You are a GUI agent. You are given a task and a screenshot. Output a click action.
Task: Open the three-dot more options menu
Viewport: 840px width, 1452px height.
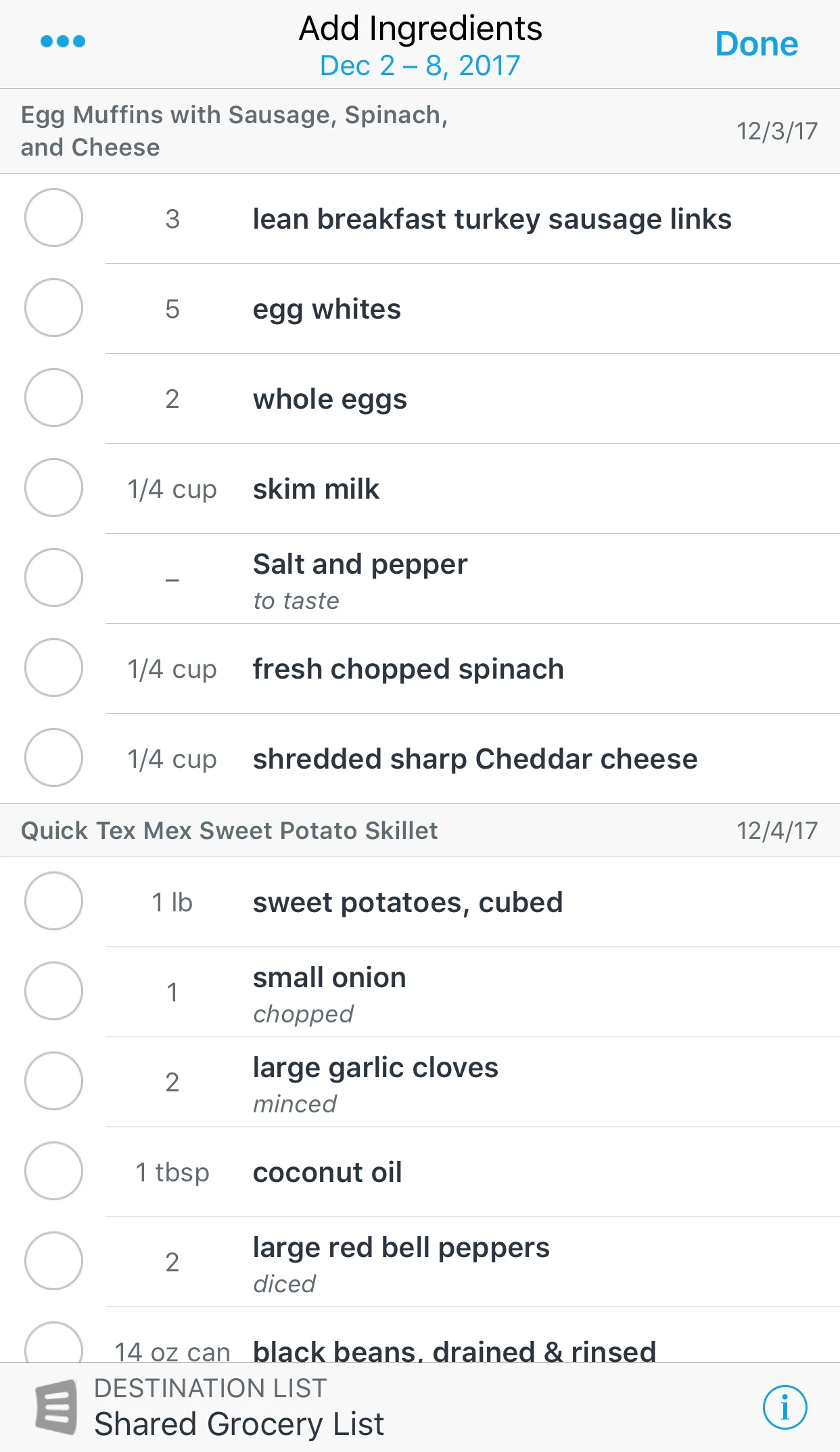(63, 41)
